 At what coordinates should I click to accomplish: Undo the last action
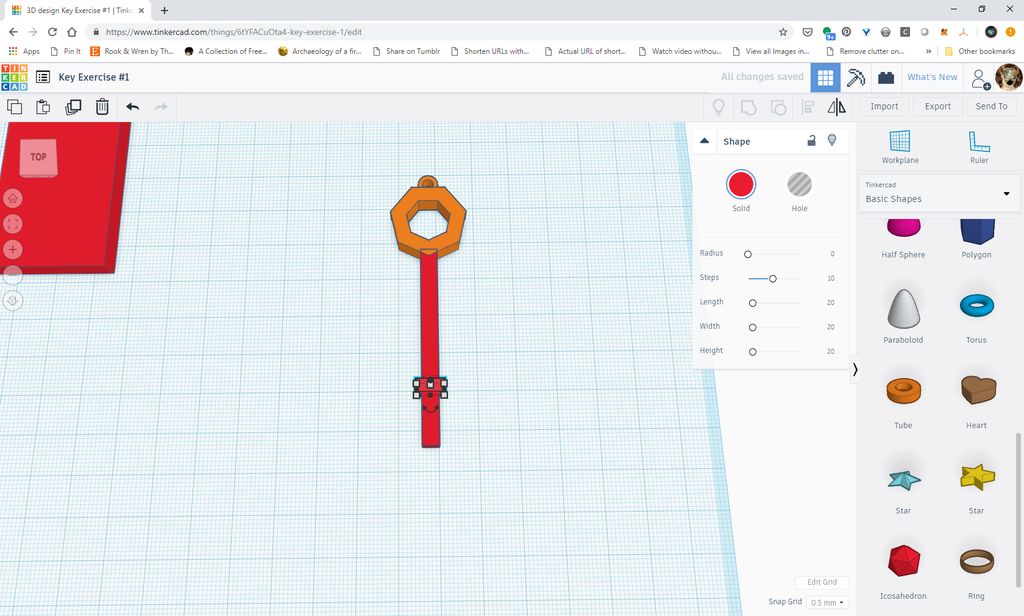(133, 106)
